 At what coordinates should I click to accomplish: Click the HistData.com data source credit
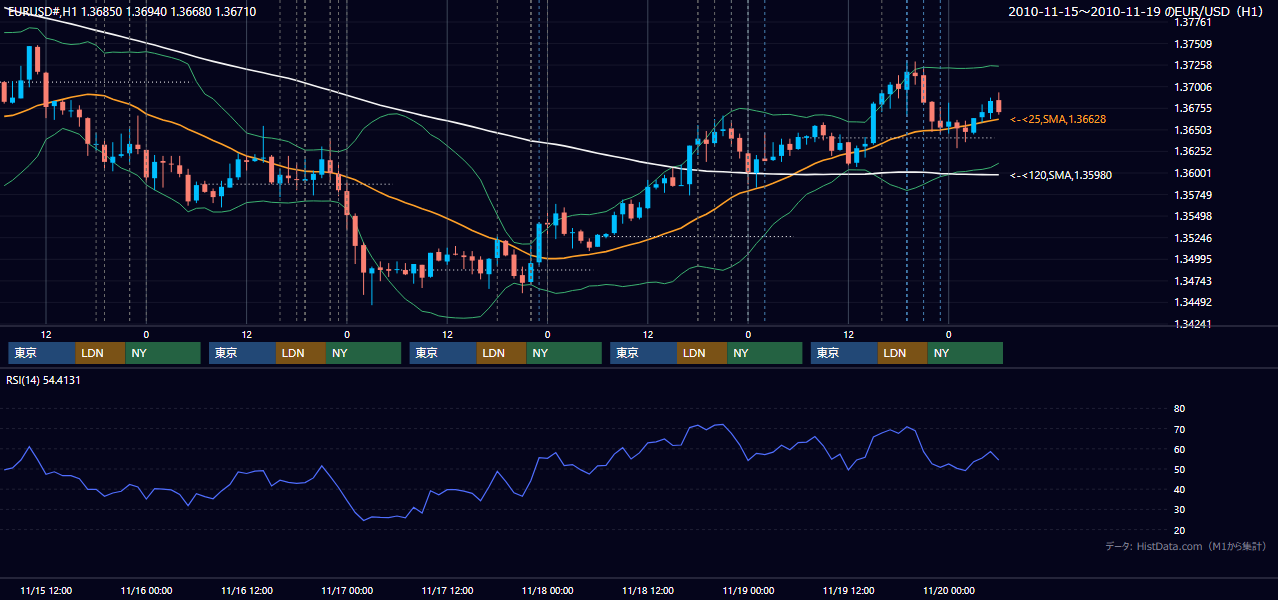1185,546
